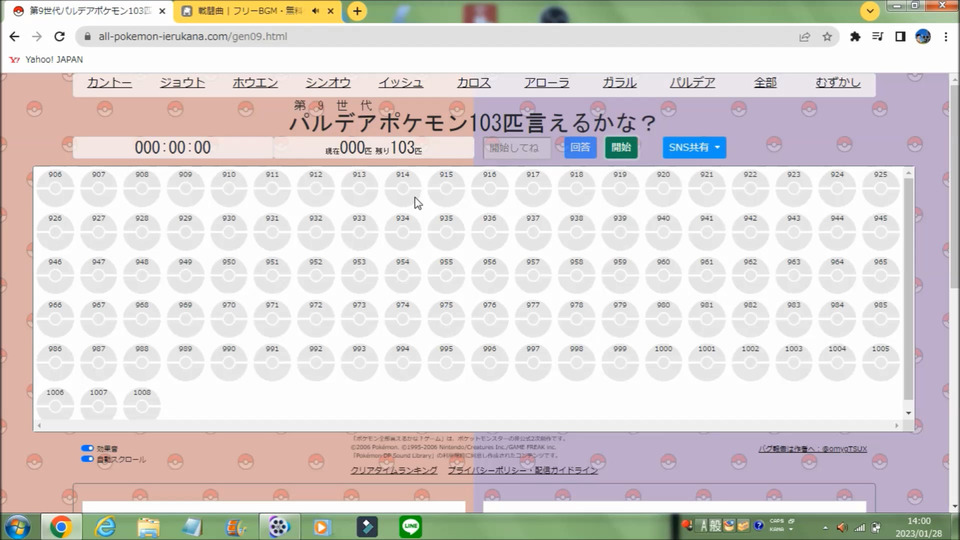Toggle the Chrome side panel icon

(x=900, y=37)
